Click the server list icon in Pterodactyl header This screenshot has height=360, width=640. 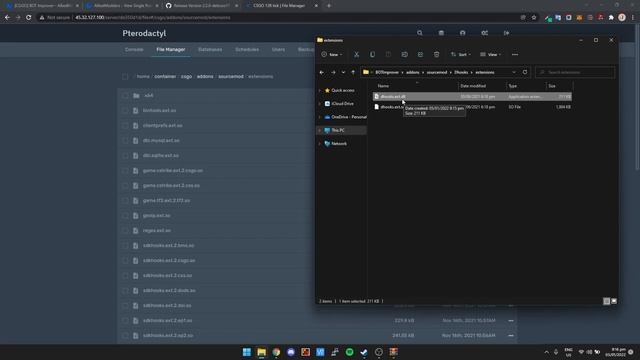[441, 33]
